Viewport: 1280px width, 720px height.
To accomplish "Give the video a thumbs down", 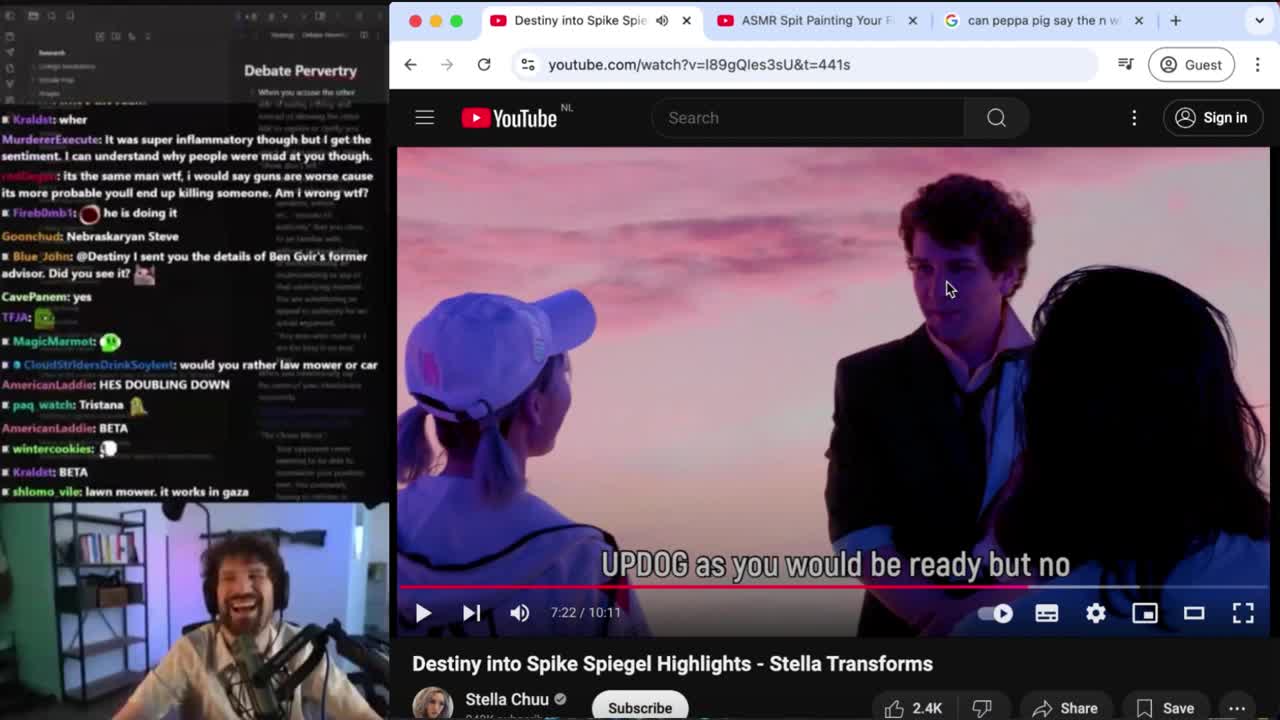I will (x=984, y=707).
